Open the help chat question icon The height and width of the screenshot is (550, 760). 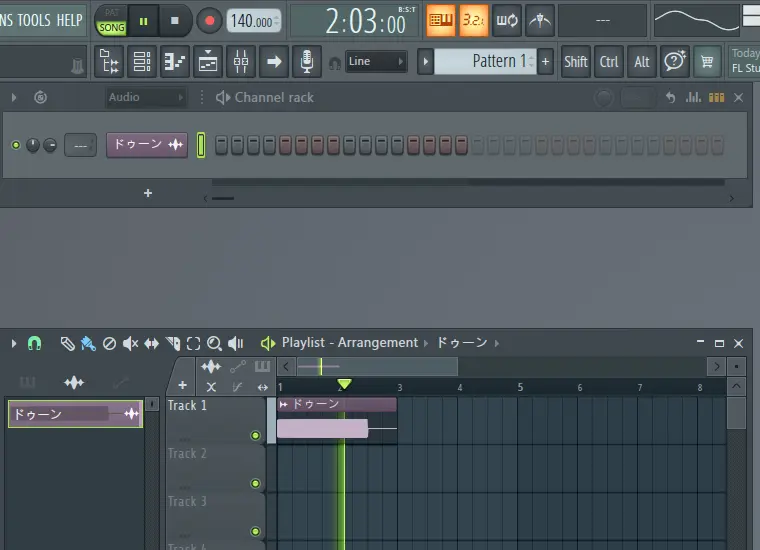pos(674,62)
